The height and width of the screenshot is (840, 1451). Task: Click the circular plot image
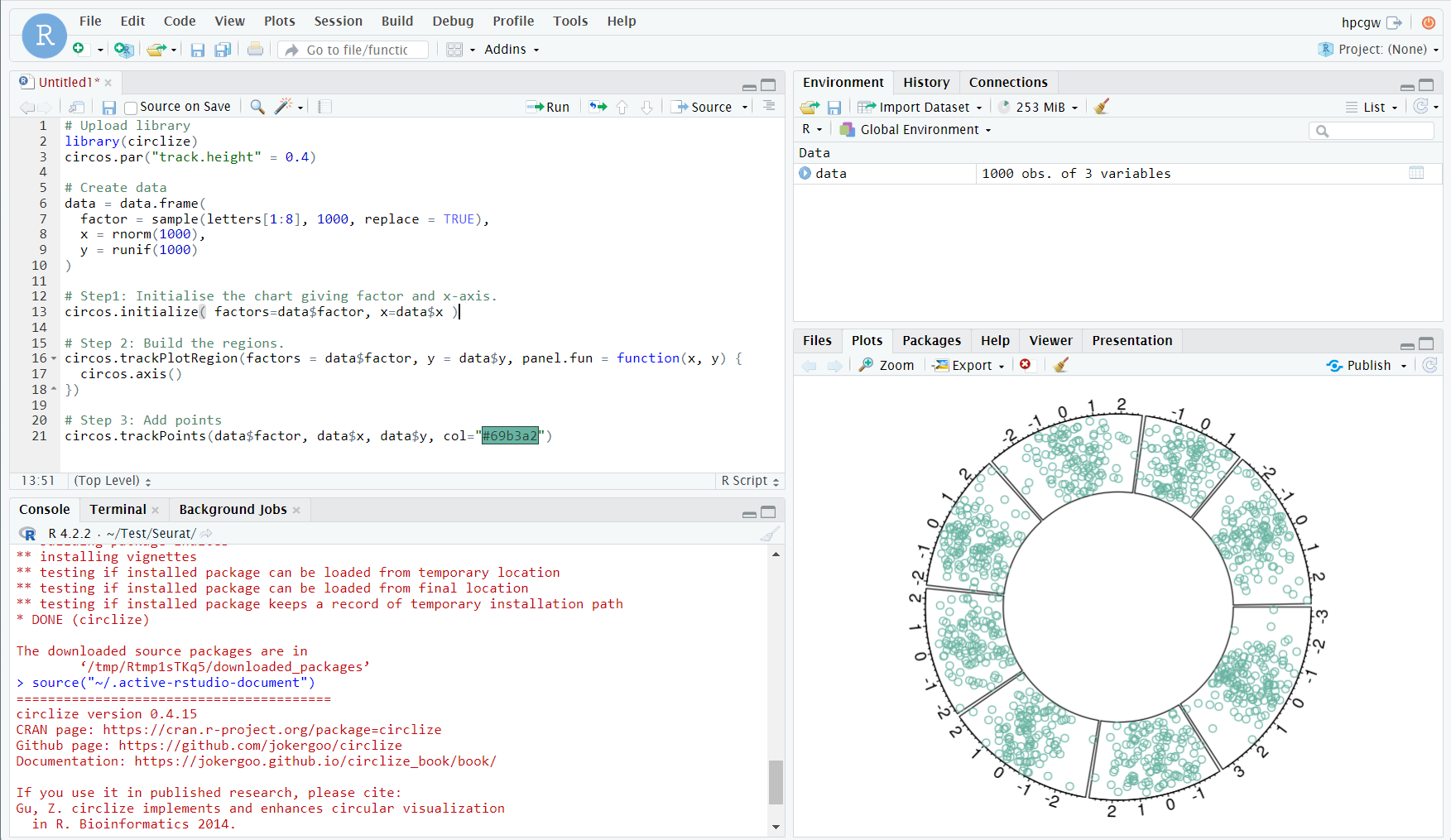click(x=1119, y=607)
